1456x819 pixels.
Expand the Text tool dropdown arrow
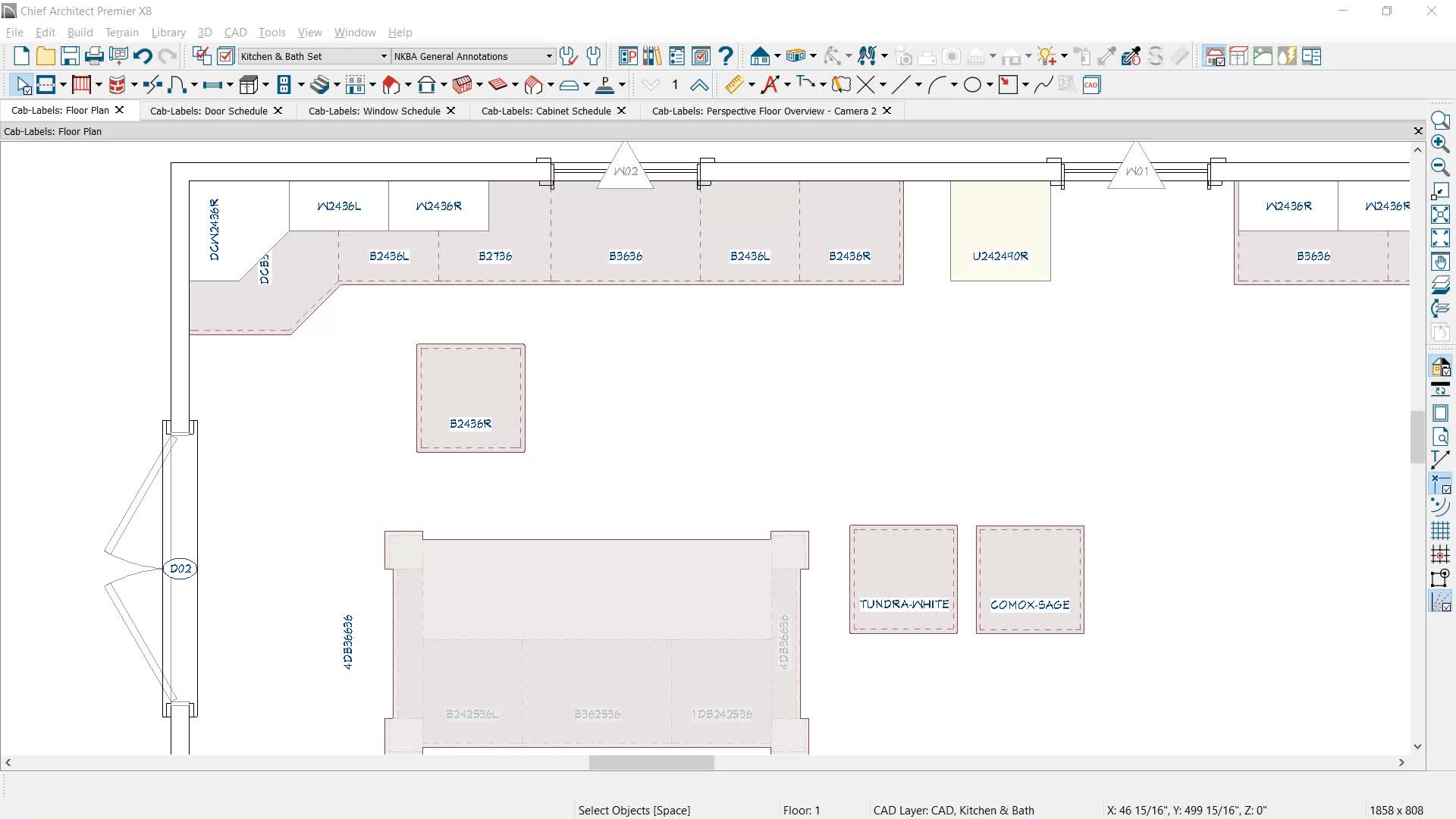787,85
